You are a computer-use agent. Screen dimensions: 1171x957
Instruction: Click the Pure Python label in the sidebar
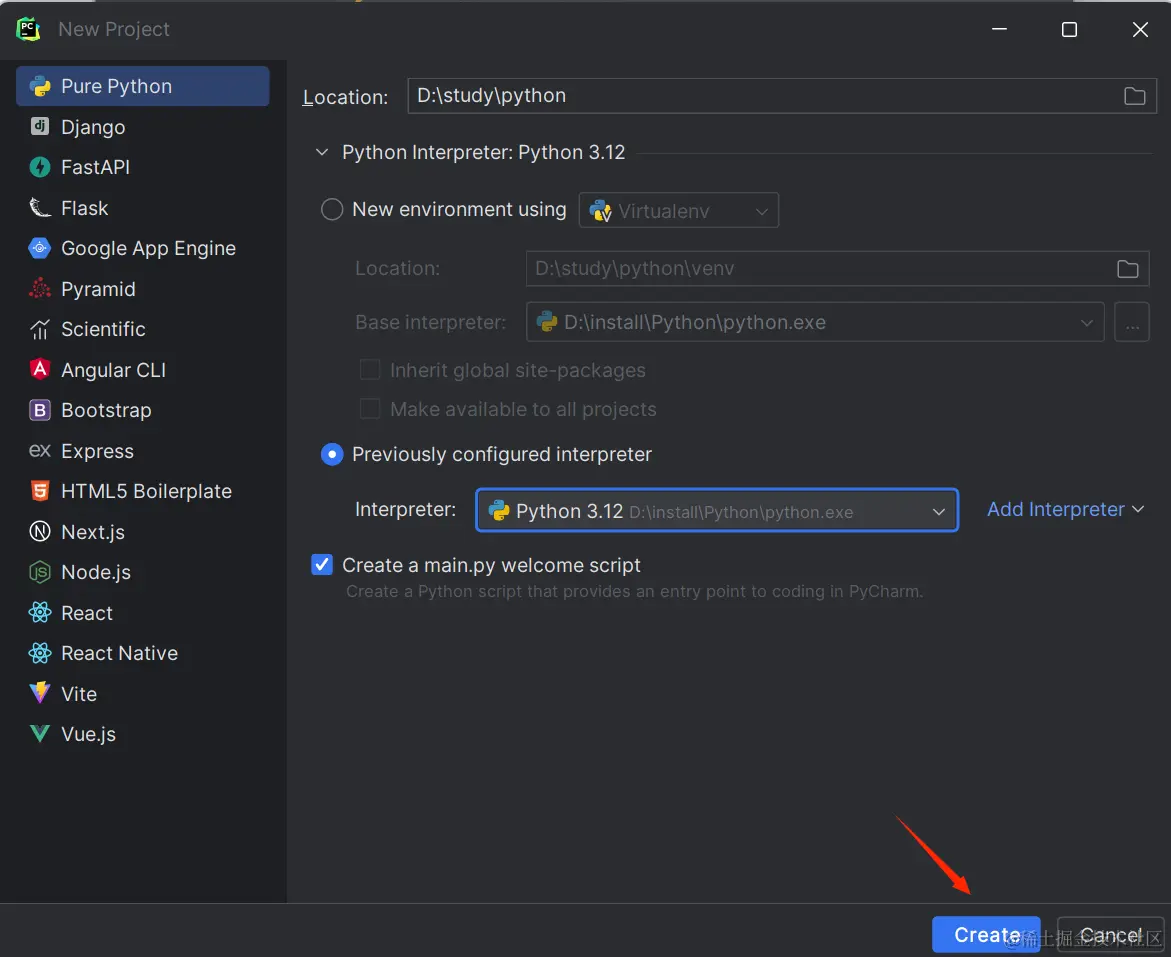tap(117, 87)
